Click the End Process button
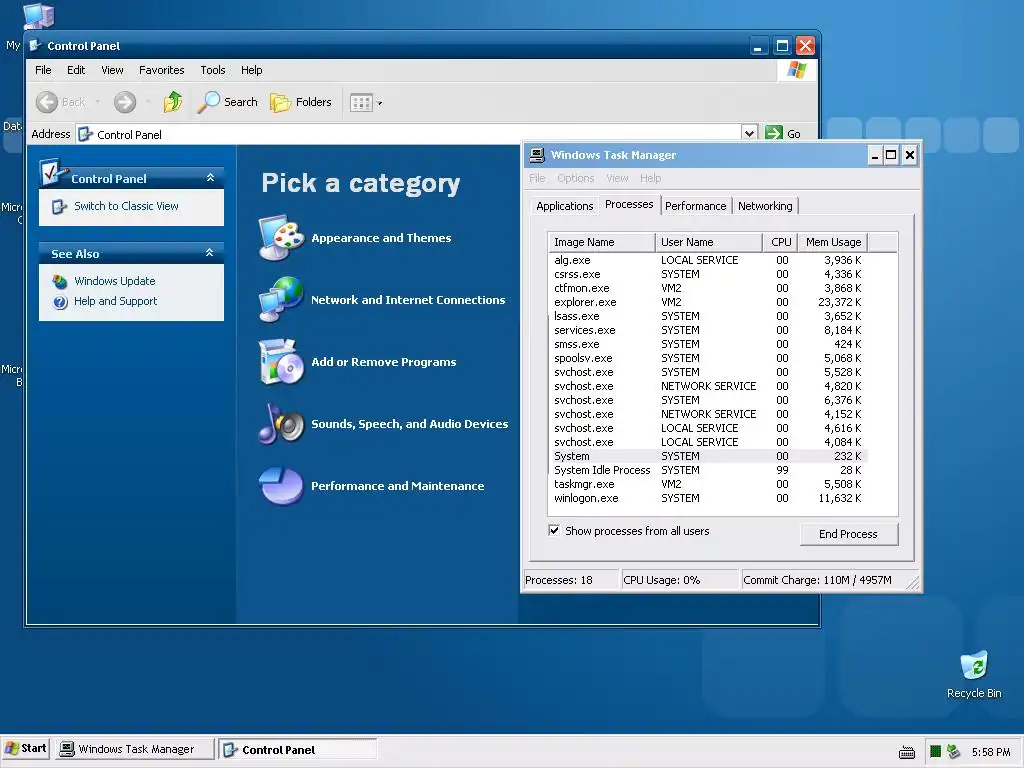This screenshot has width=1024, height=768. 848,534
